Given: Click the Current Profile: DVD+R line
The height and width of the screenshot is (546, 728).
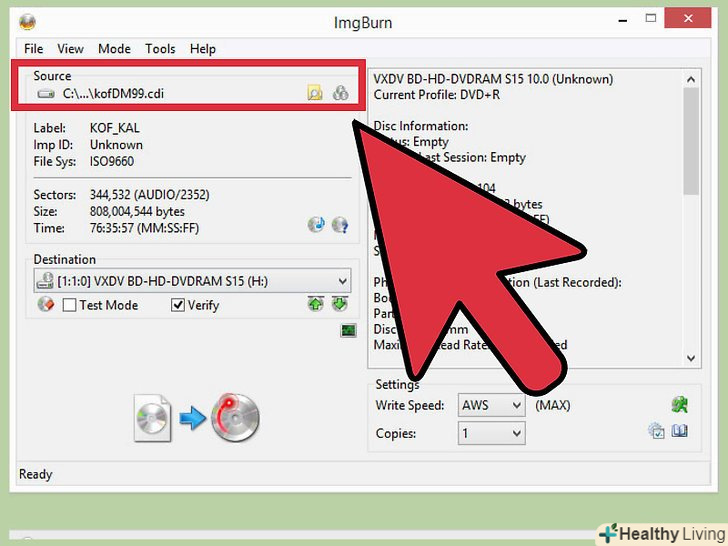Looking at the screenshot, I should 437,95.
